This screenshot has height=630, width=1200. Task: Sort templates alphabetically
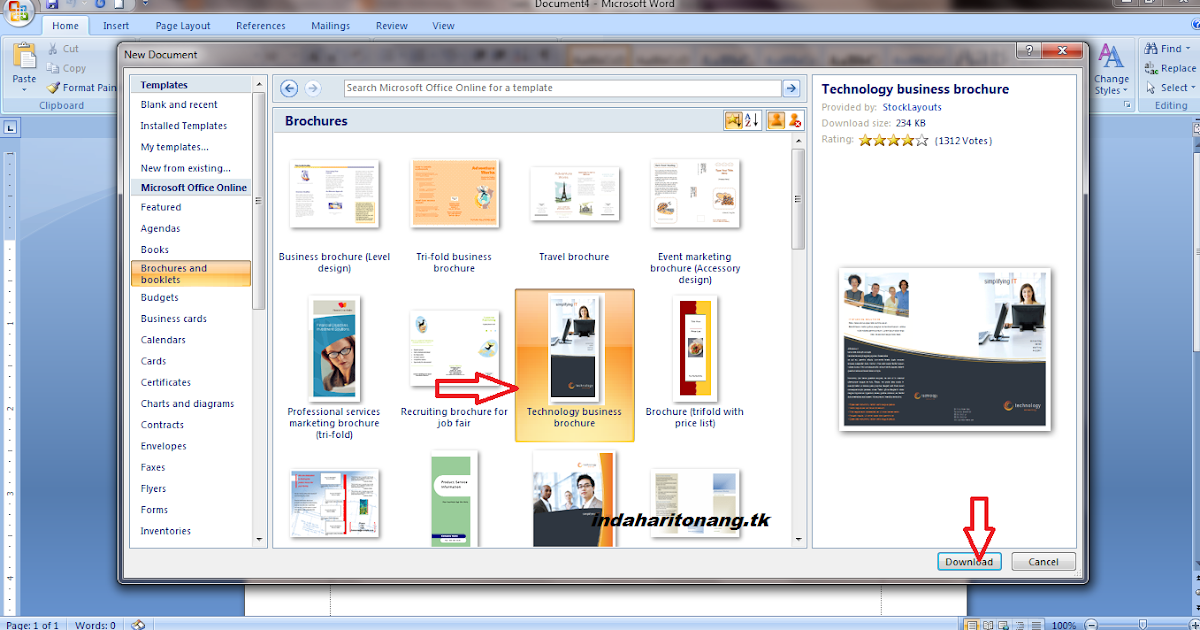(749, 120)
